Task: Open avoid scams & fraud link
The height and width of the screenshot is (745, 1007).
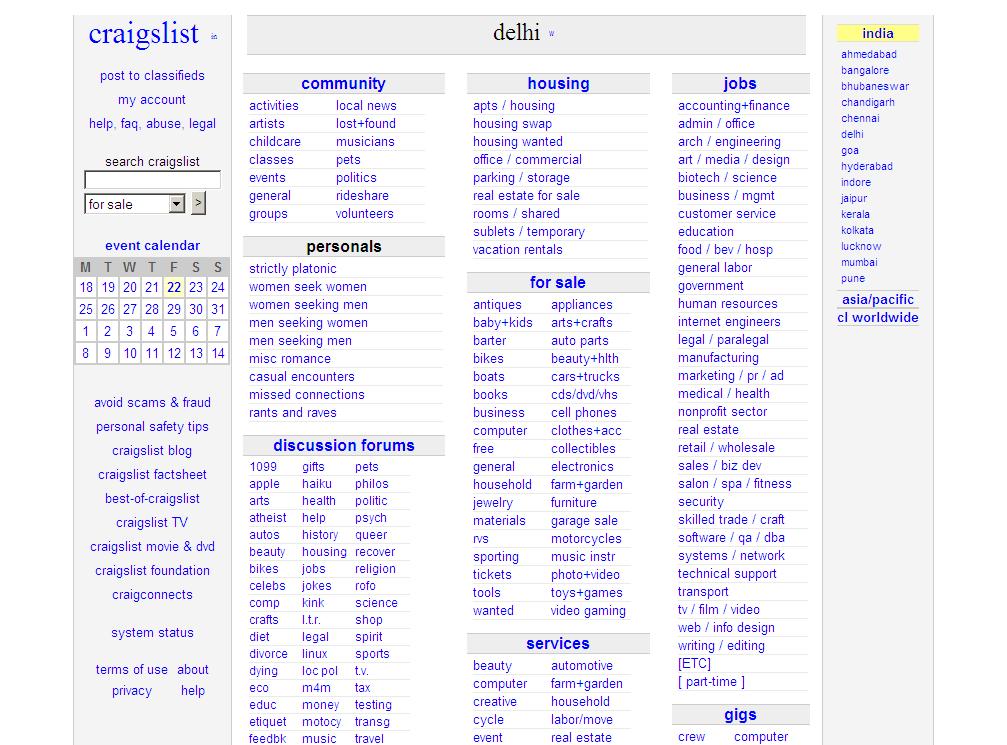Action: [x=152, y=402]
